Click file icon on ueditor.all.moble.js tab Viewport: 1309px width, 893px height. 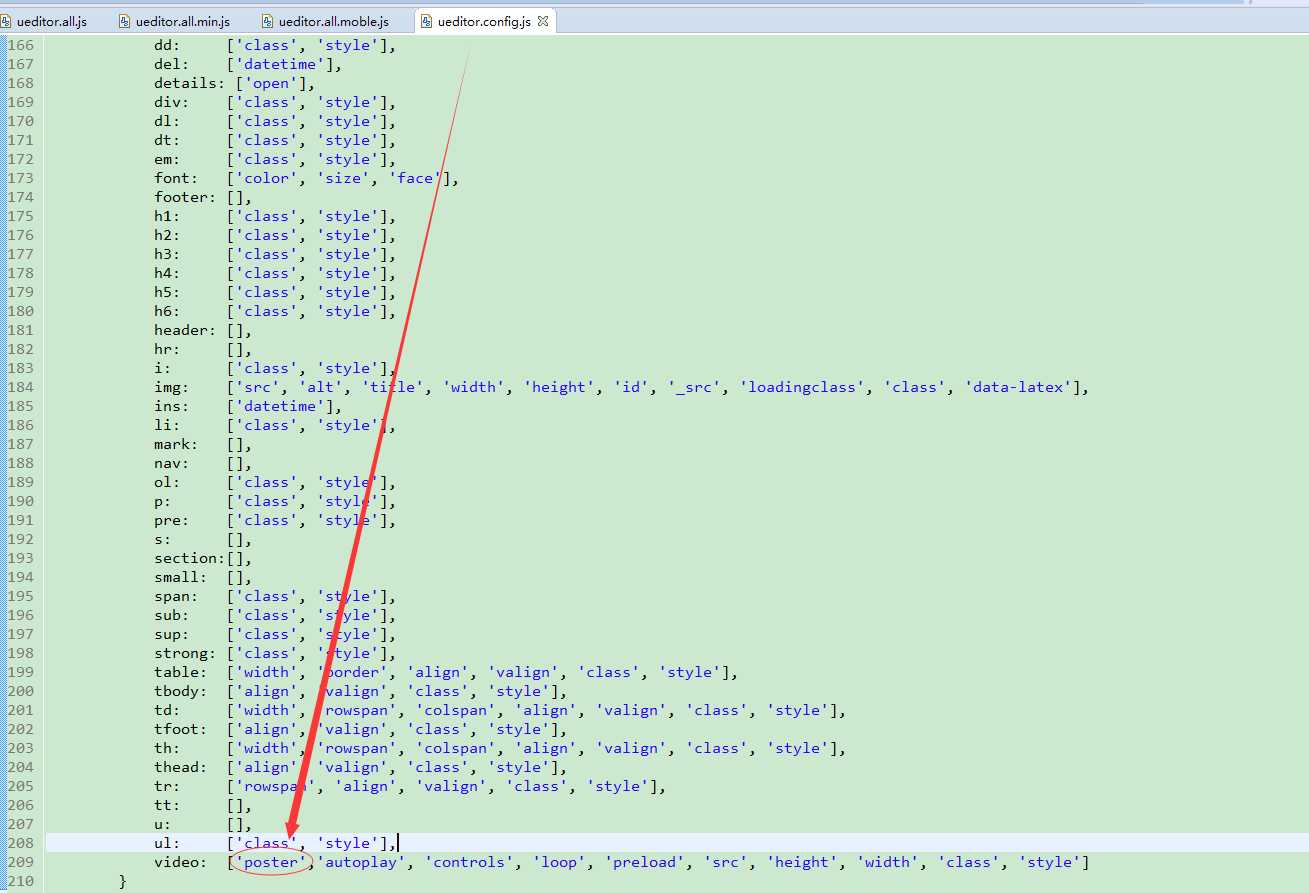(x=268, y=21)
